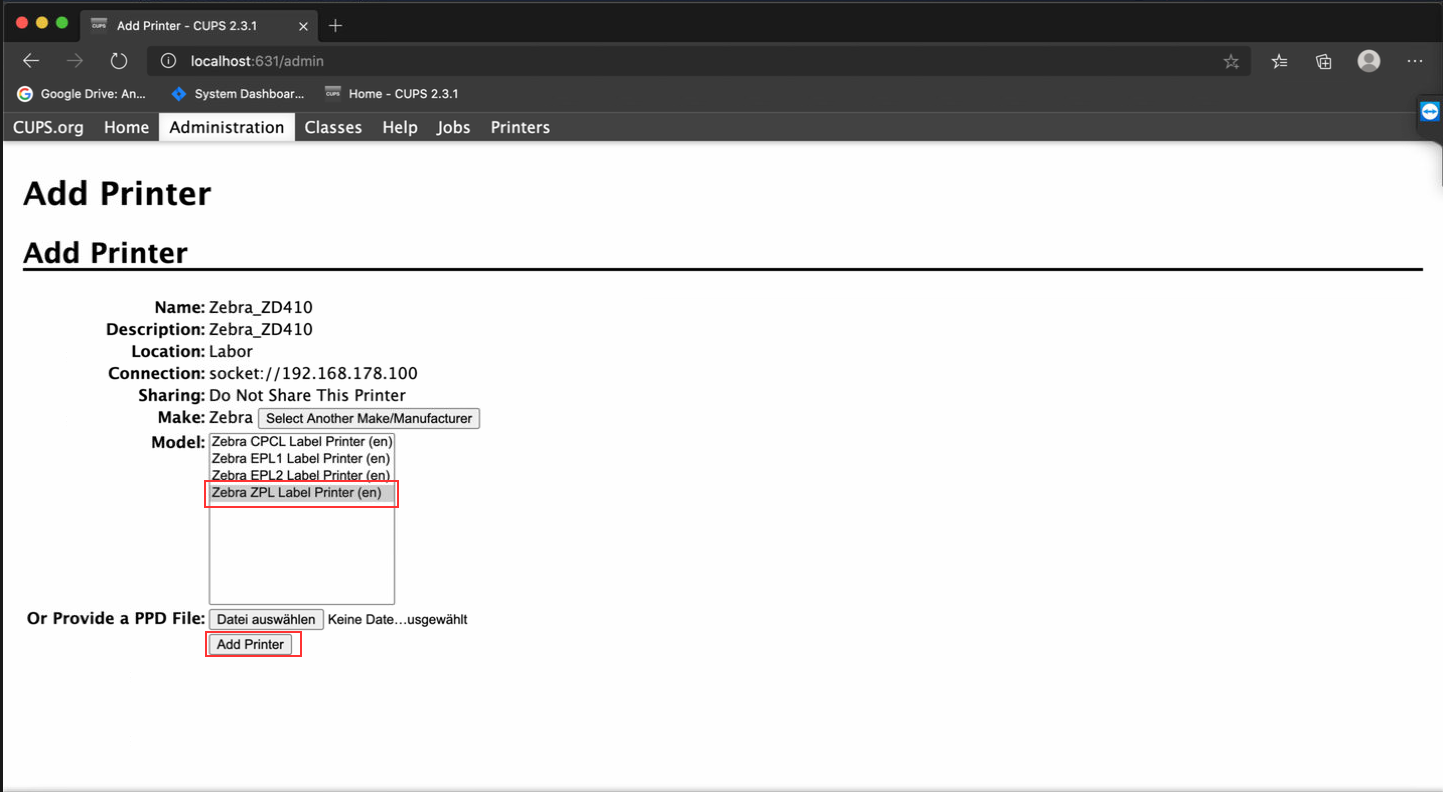Open browser settings three-dots menu
This screenshot has width=1443, height=792.
tap(1414, 61)
